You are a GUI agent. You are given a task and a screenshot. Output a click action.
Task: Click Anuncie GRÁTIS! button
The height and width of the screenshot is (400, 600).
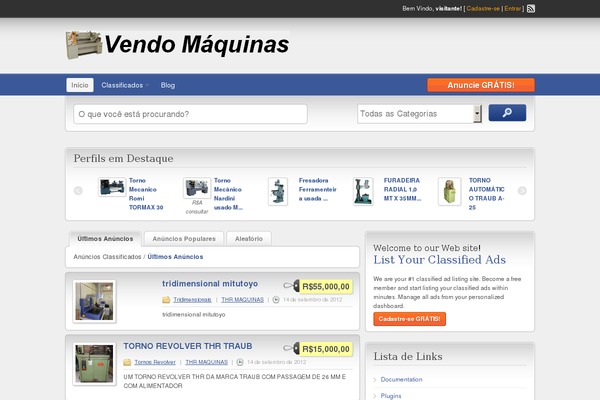coord(481,85)
